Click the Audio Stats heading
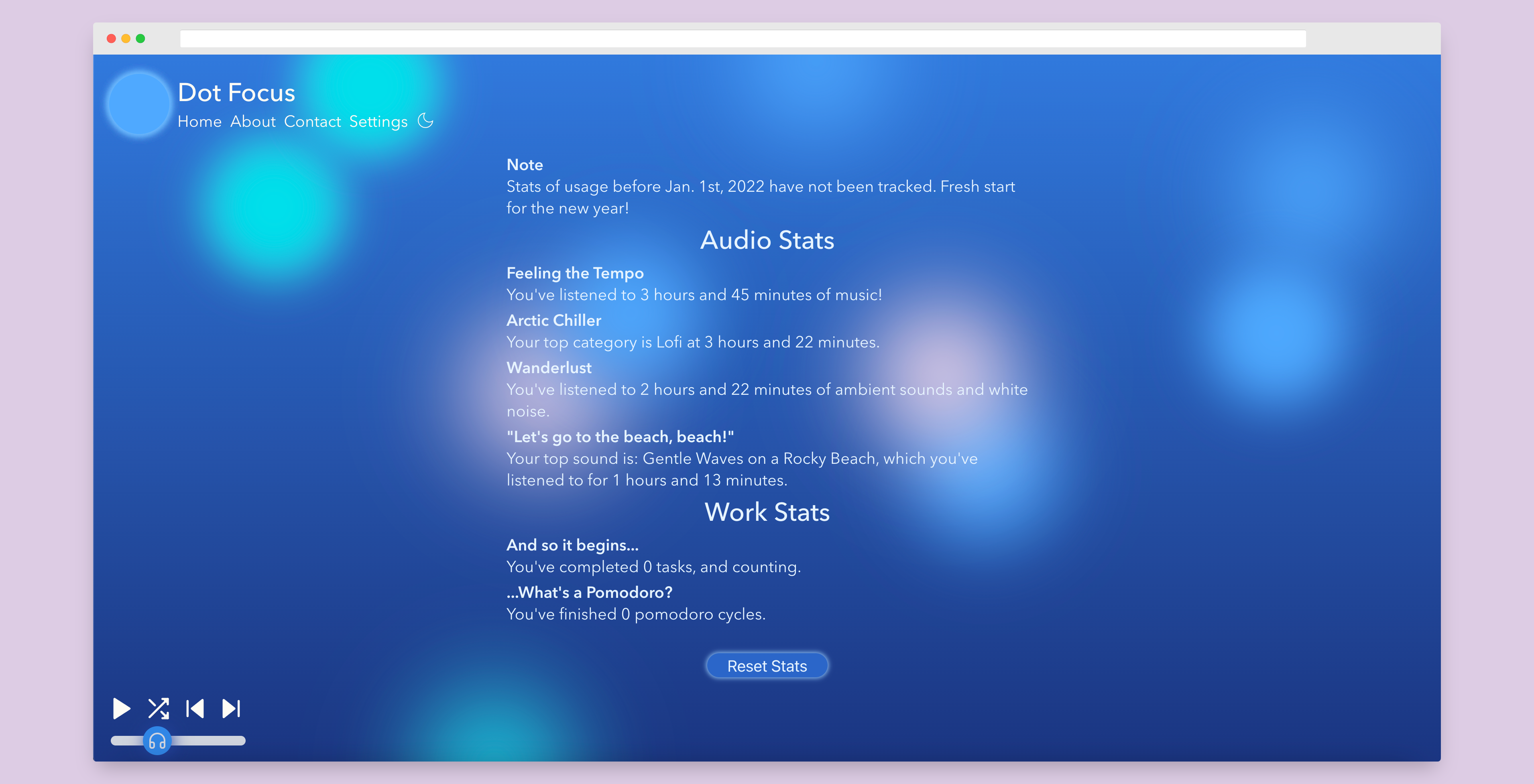This screenshot has width=1534, height=784. [767, 240]
